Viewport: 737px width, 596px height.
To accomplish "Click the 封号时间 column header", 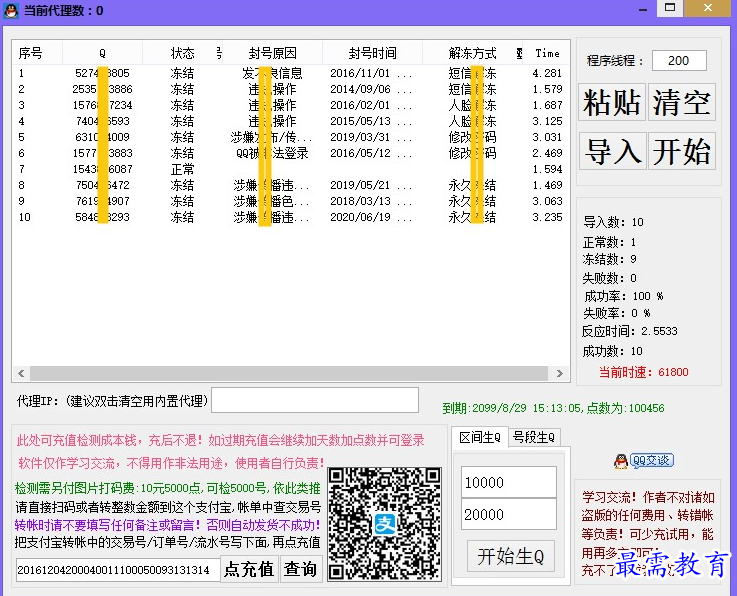I will [x=373, y=53].
